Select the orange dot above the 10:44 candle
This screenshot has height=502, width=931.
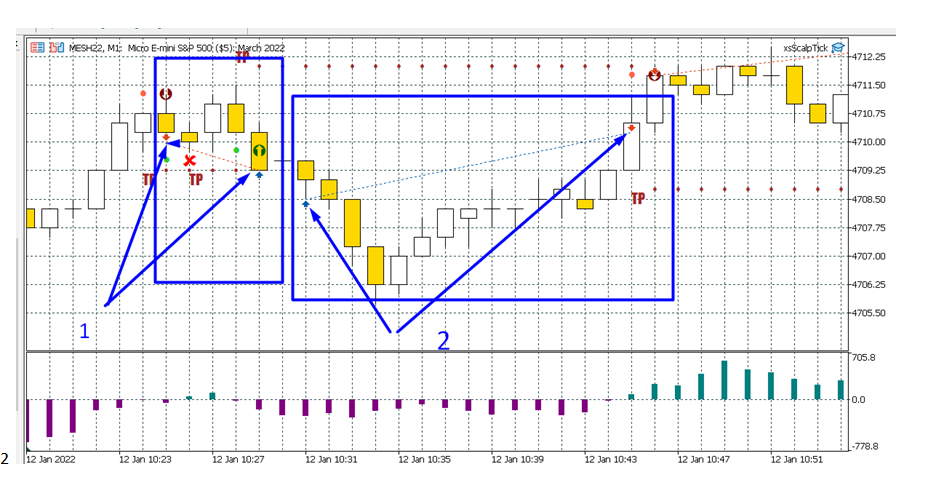(632, 75)
